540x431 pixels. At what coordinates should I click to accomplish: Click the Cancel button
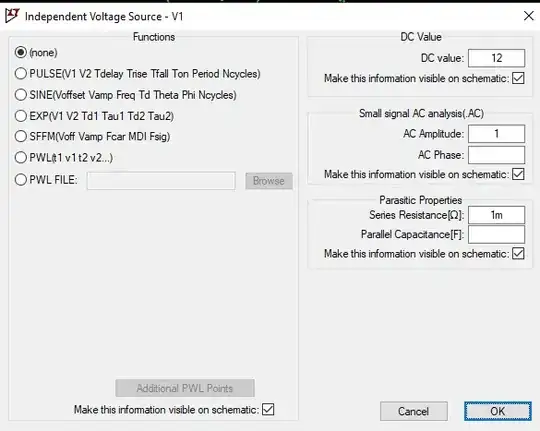pos(414,411)
